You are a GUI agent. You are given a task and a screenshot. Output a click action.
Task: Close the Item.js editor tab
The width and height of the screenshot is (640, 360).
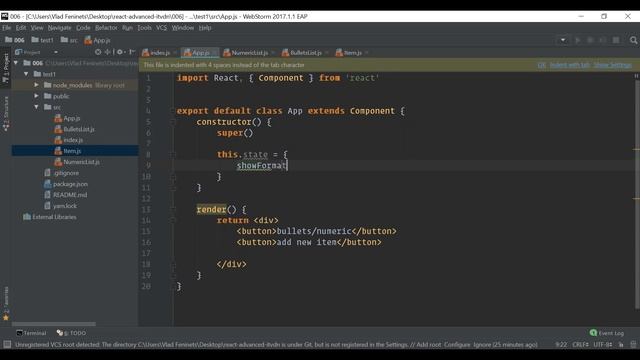click(367, 53)
